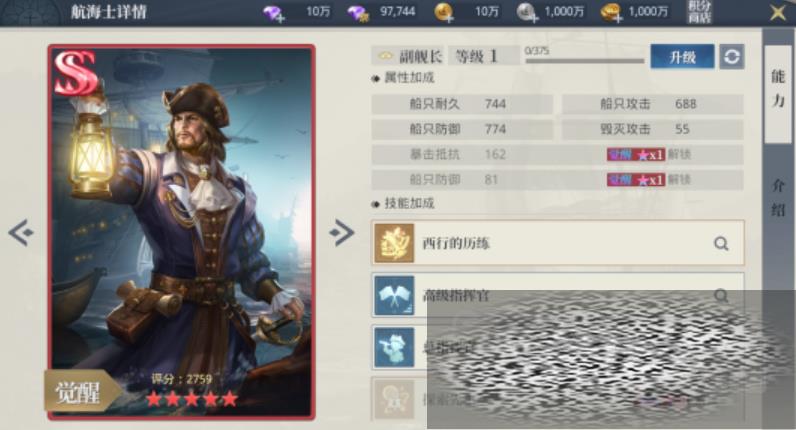Click the refresh cycle icon beside 升级
The width and height of the screenshot is (796, 430).
732,56
